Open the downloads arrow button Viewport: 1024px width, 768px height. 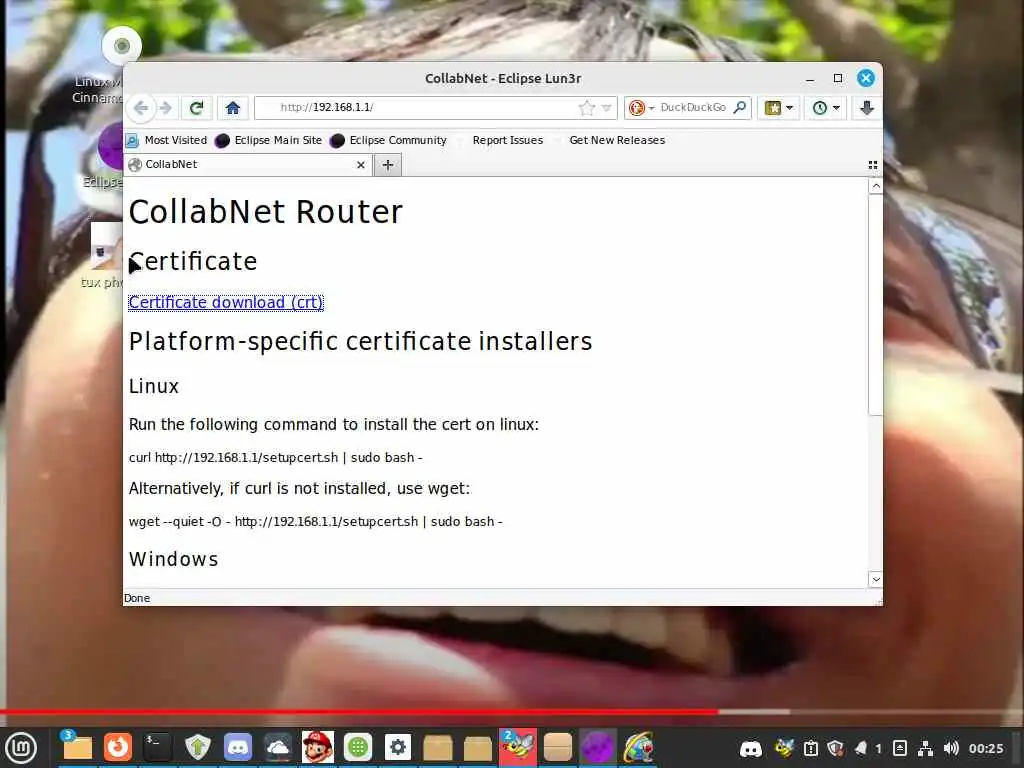[867, 108]
